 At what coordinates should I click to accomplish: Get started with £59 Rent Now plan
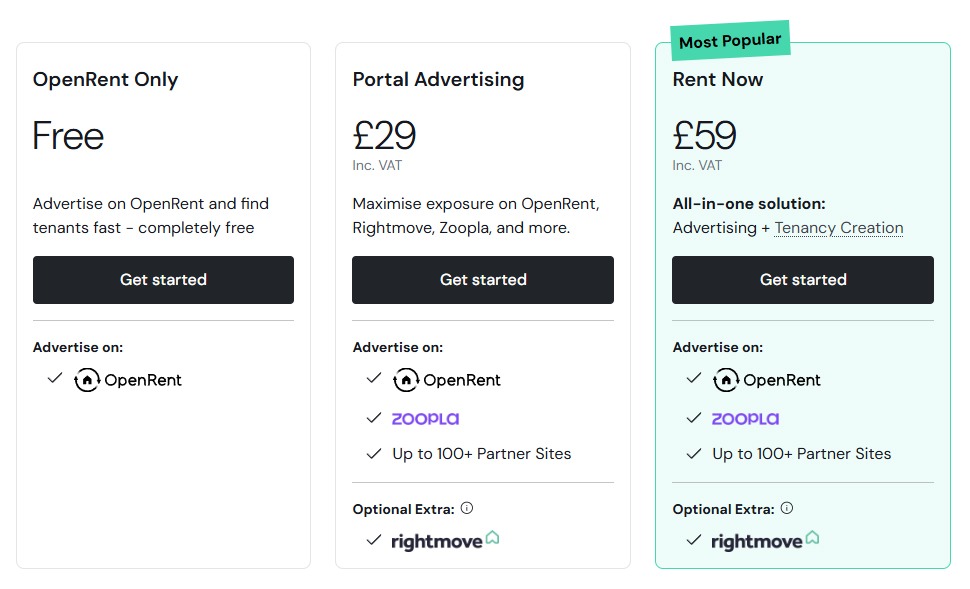pyautogui.click(x=803, y=280)
